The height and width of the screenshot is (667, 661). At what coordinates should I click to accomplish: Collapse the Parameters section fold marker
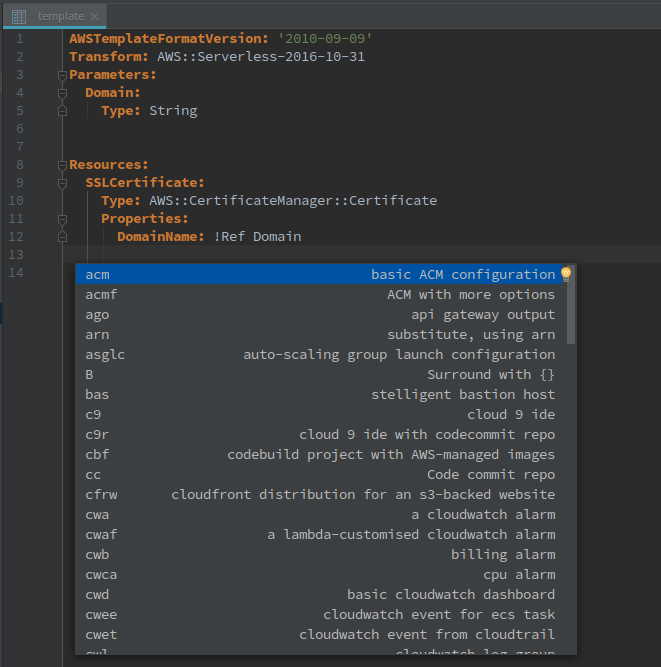point(62,75)
